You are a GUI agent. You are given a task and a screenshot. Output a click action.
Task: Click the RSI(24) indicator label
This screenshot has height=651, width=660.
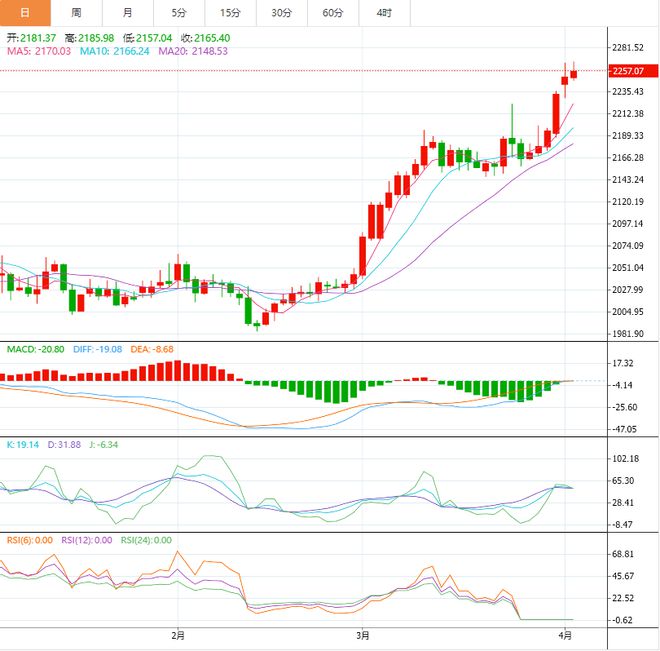(146, 540)
